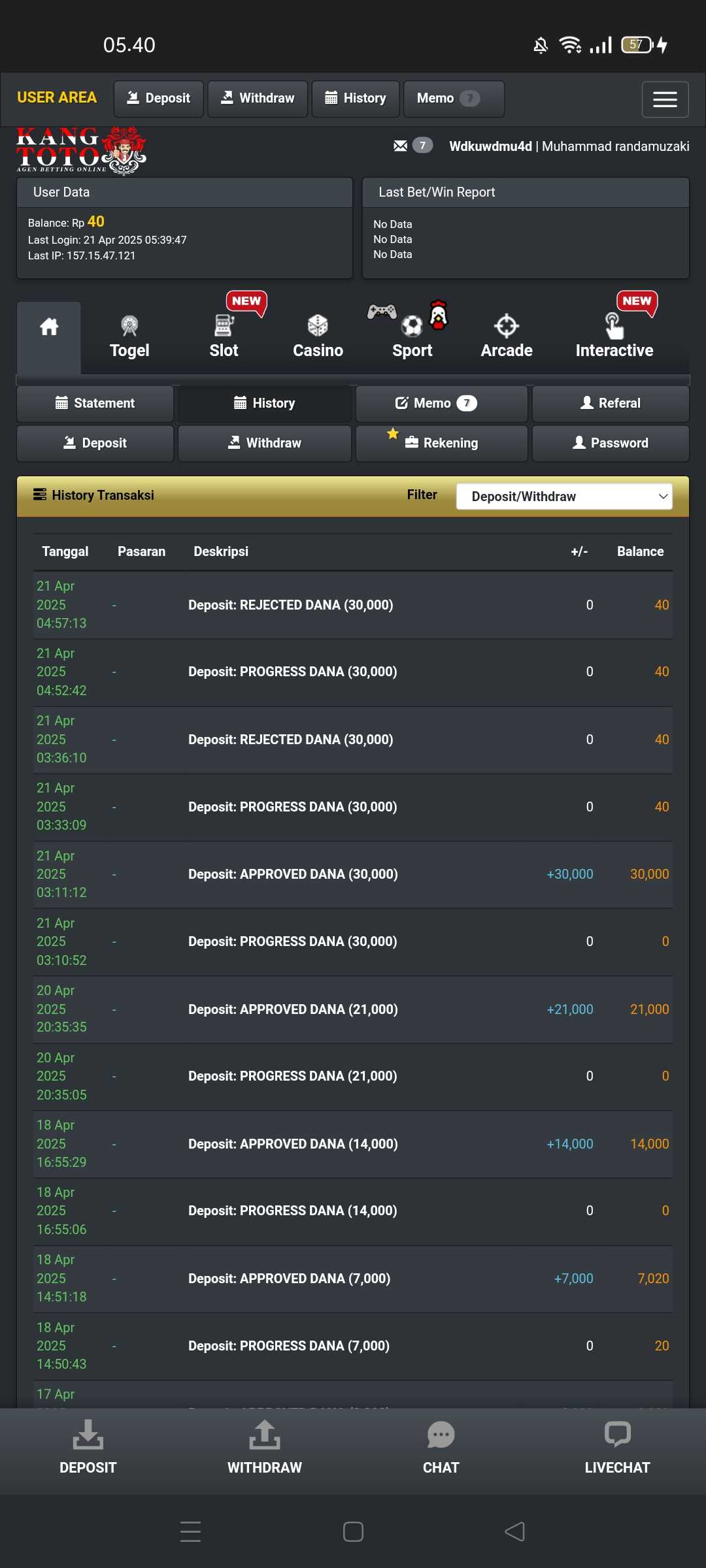The image size is (706, 1568).
Task: Open the Arcade crosshair category
Action: pyautogui.click(x=506, y=338)
